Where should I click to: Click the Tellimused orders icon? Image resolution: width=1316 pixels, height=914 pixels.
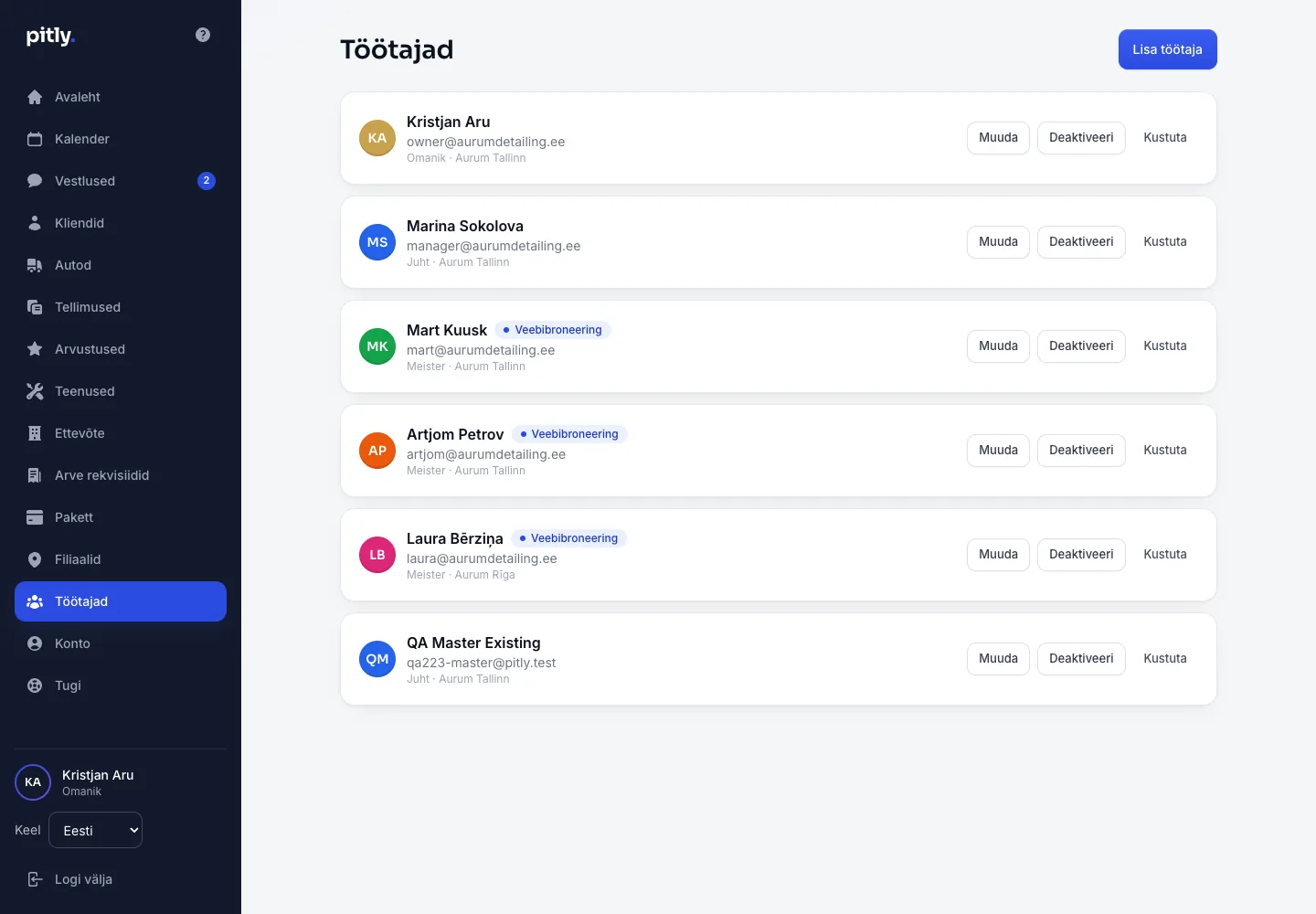click(35, 307)
